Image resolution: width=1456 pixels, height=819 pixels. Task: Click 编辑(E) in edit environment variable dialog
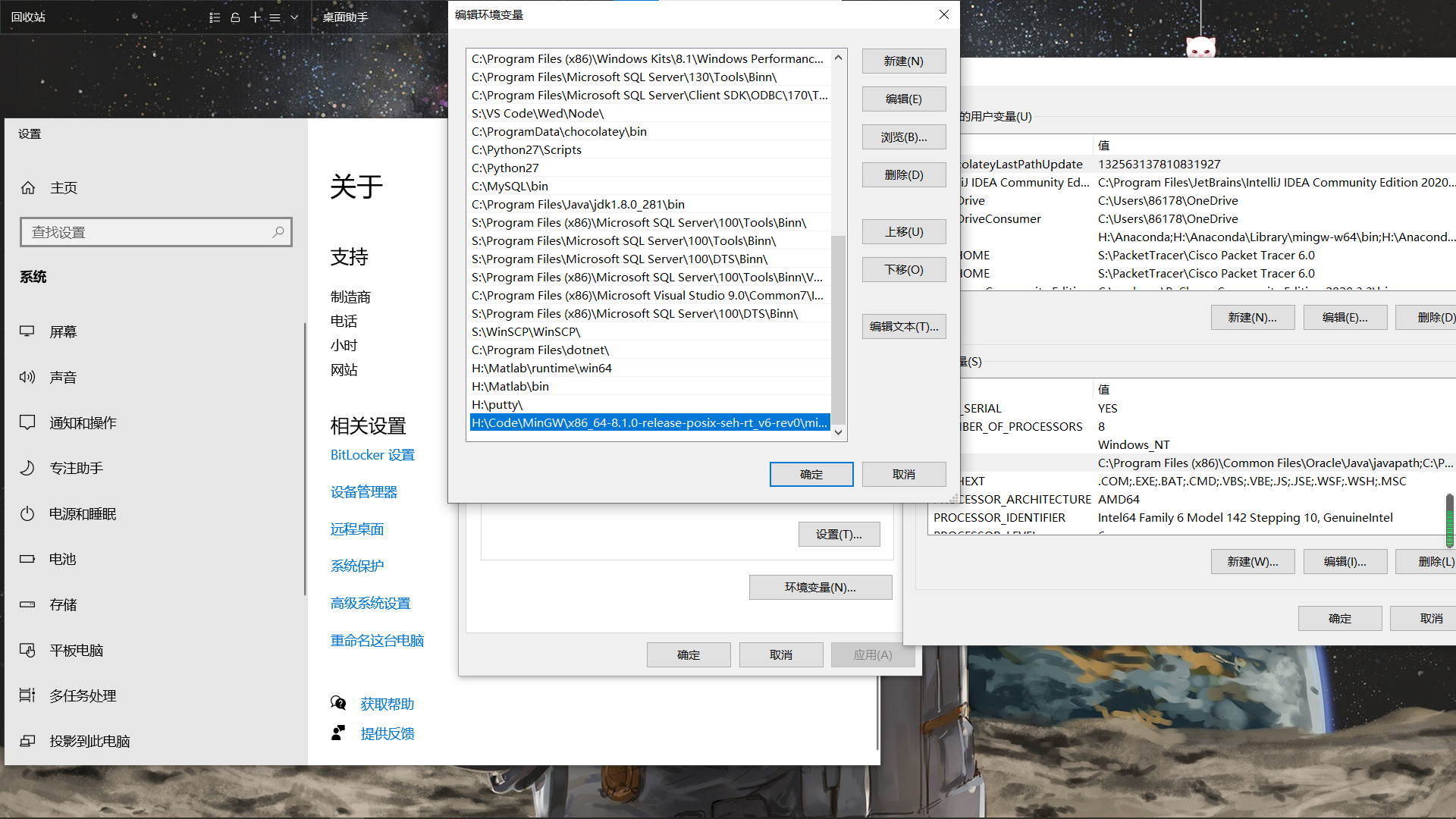click(904, 99)
